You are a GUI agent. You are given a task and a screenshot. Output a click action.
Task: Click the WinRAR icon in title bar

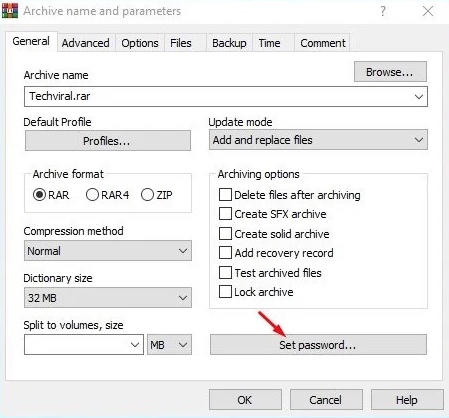pyautogui.click(x=10, y=11)
